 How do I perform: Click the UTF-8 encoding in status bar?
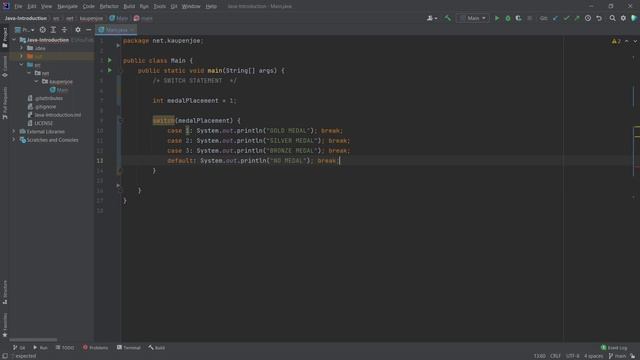click(x=572, y=356)
